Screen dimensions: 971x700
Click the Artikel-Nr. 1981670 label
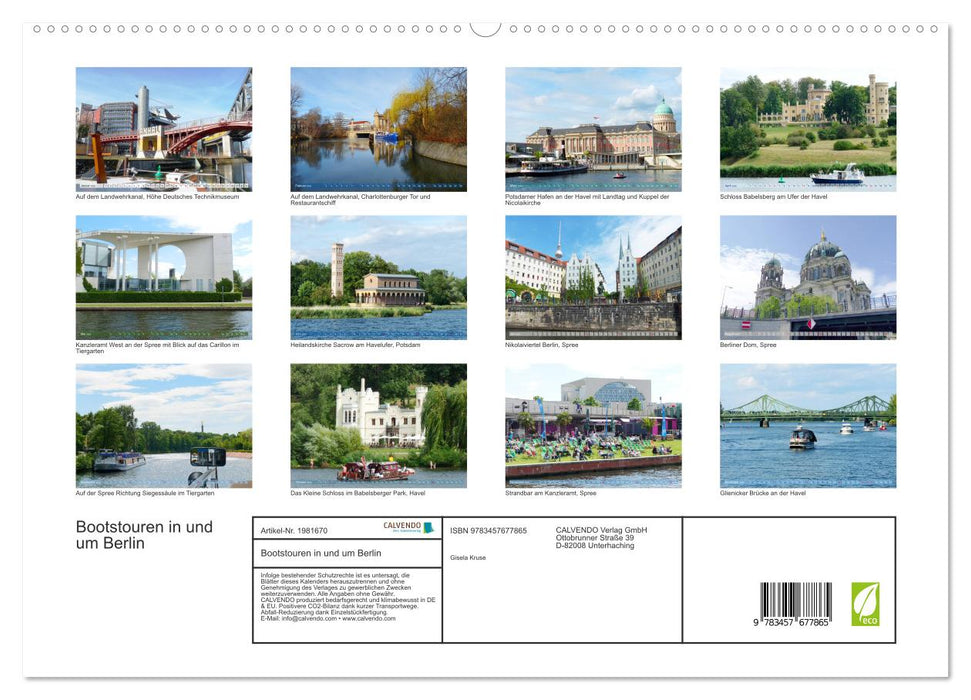pyautogui.click(x=295, y=530)
